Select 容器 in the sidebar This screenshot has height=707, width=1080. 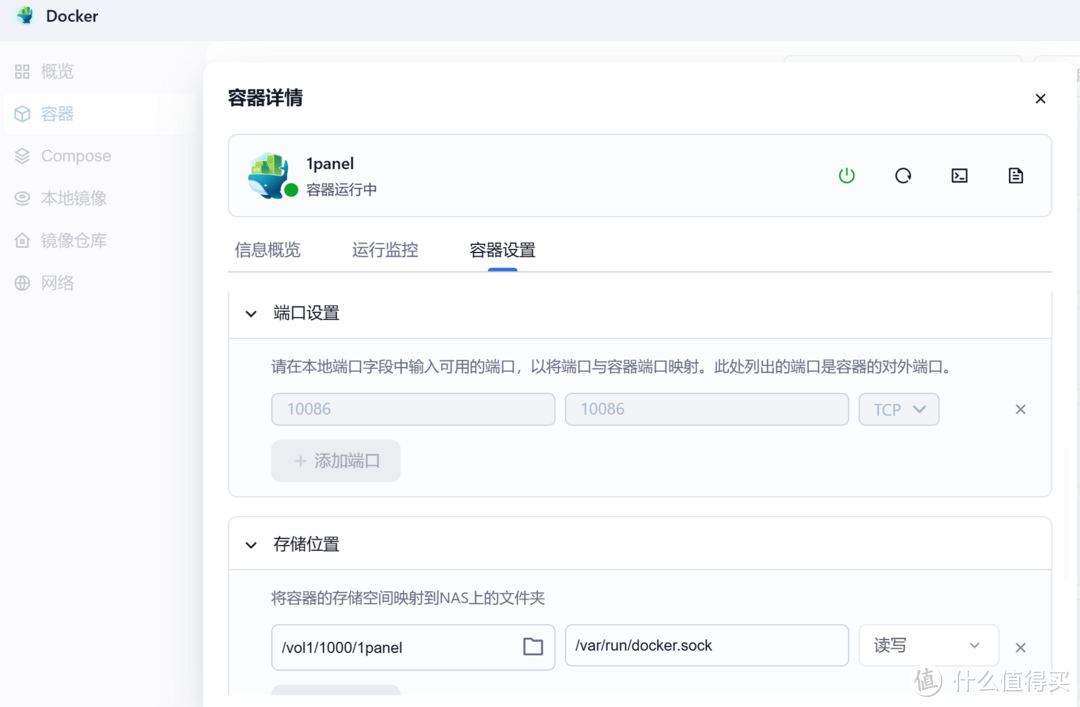click(x=101, y=114)
